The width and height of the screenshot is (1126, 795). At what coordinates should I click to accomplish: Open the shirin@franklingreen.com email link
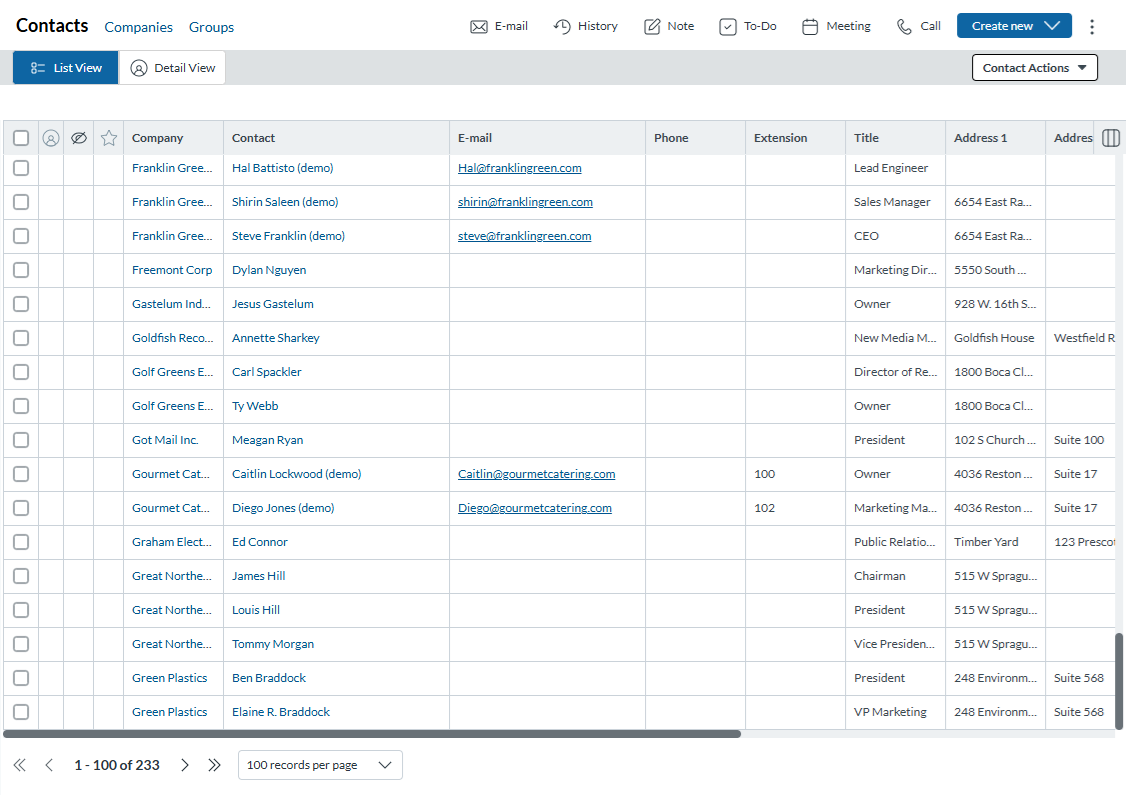coord(525,202)
